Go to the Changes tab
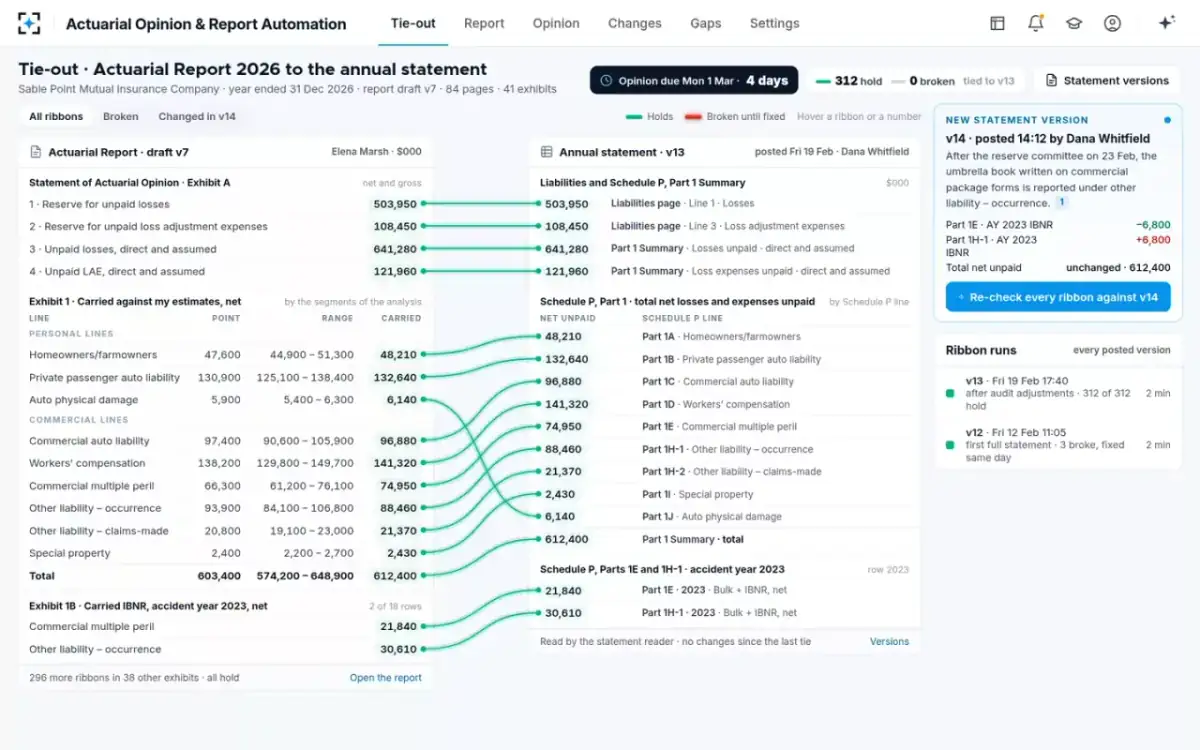Image resolution: width=1200 pixels, height=750 pixels. click(635, 23)
